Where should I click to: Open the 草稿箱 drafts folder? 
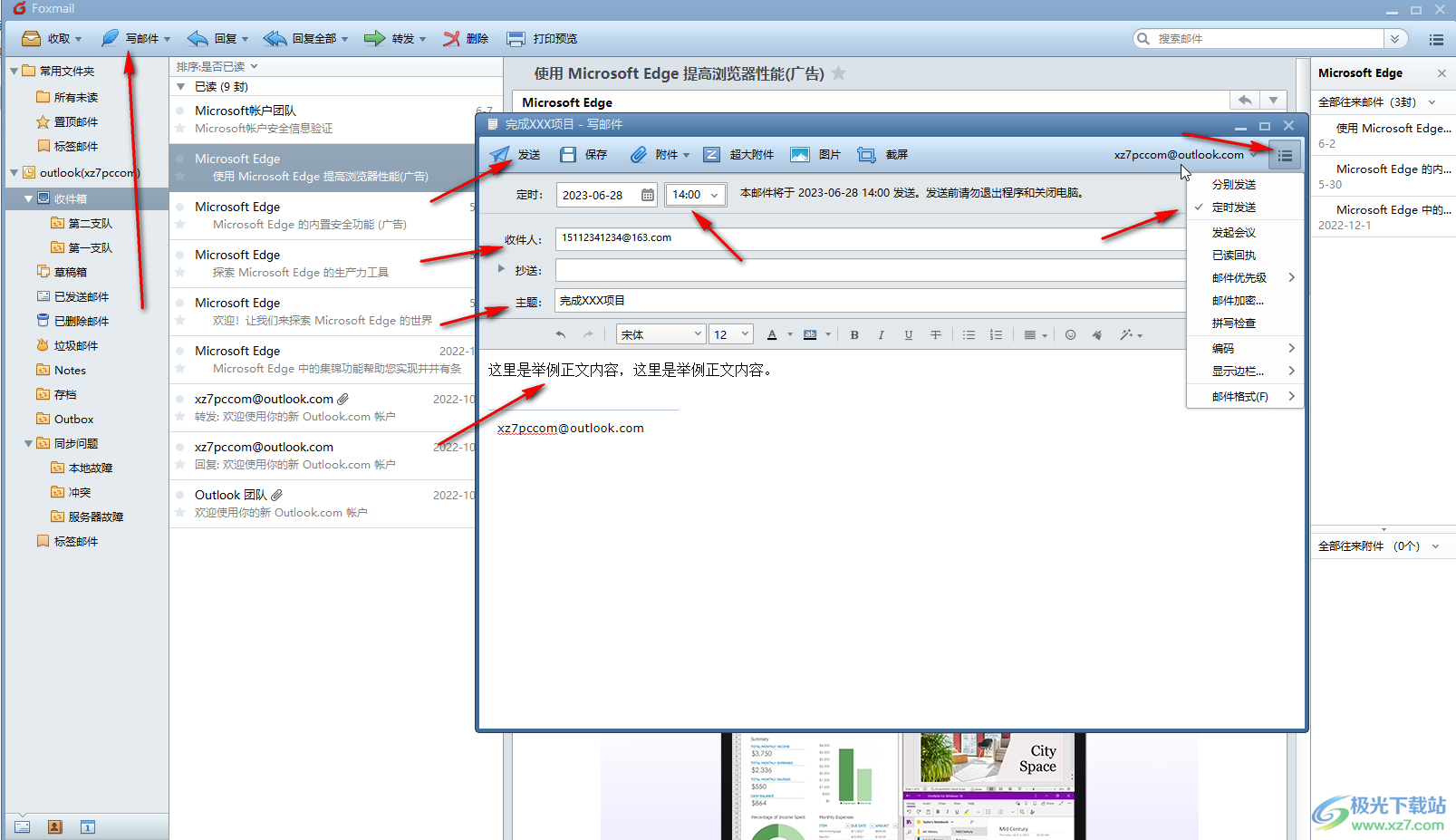tap(71, 272)
